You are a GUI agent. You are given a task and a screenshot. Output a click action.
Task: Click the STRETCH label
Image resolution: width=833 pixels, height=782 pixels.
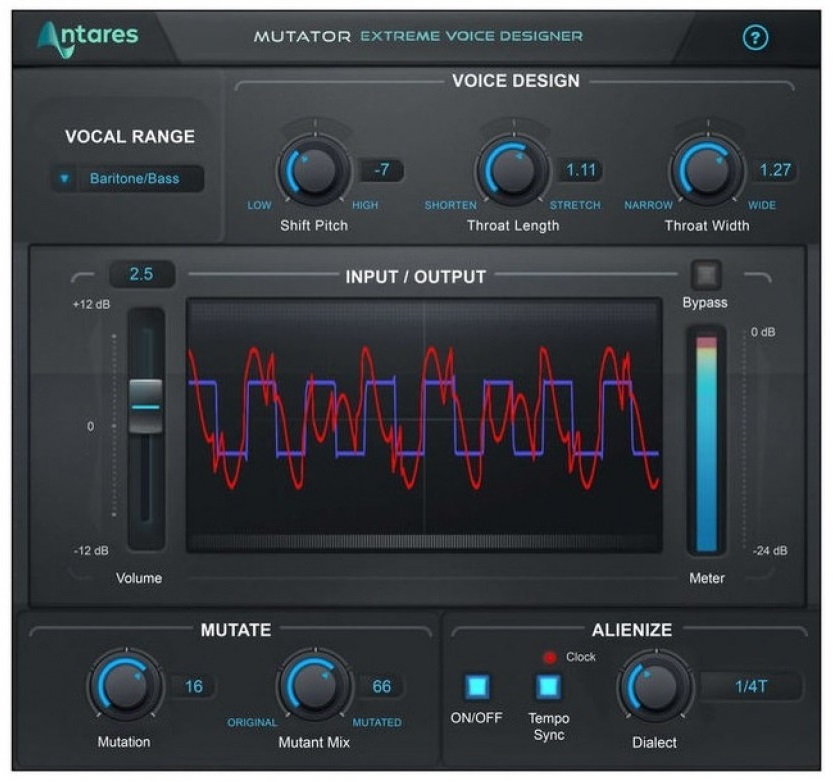pos(575,205)
